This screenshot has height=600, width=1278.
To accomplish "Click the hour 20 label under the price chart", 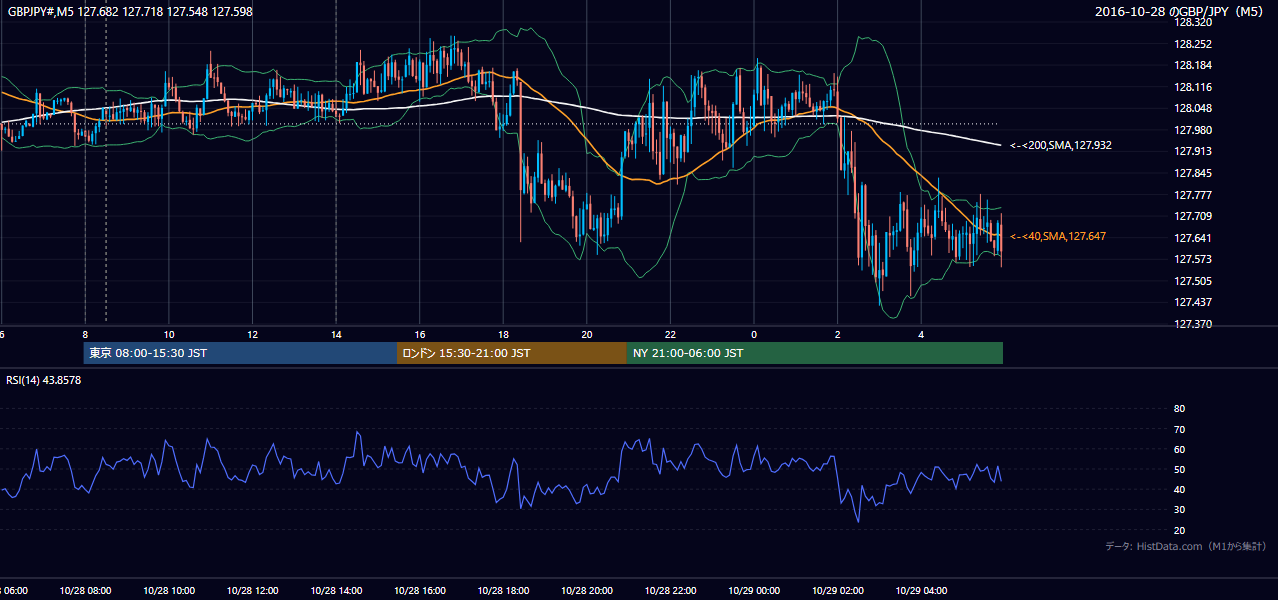I will point(587,334).
